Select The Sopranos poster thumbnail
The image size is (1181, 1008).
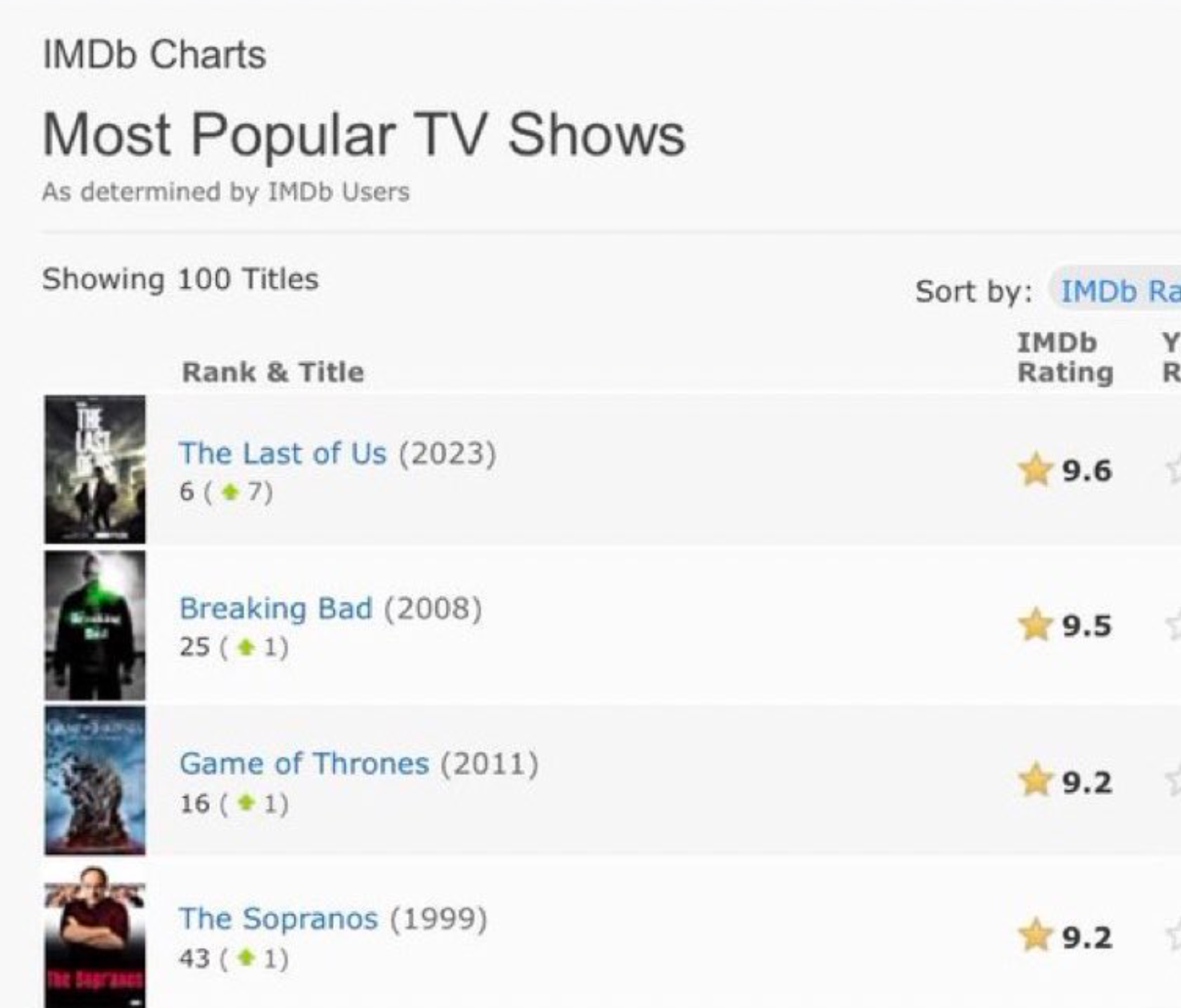95,936
